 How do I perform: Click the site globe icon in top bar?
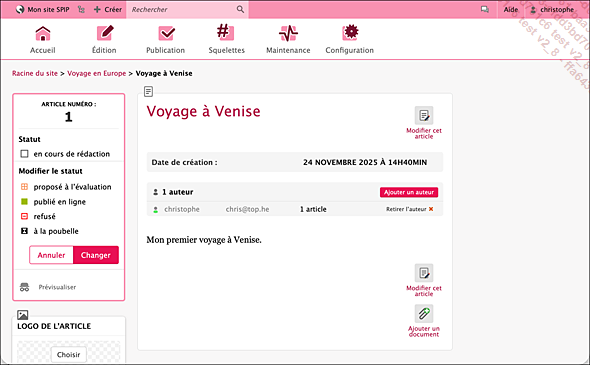[20, 9]
